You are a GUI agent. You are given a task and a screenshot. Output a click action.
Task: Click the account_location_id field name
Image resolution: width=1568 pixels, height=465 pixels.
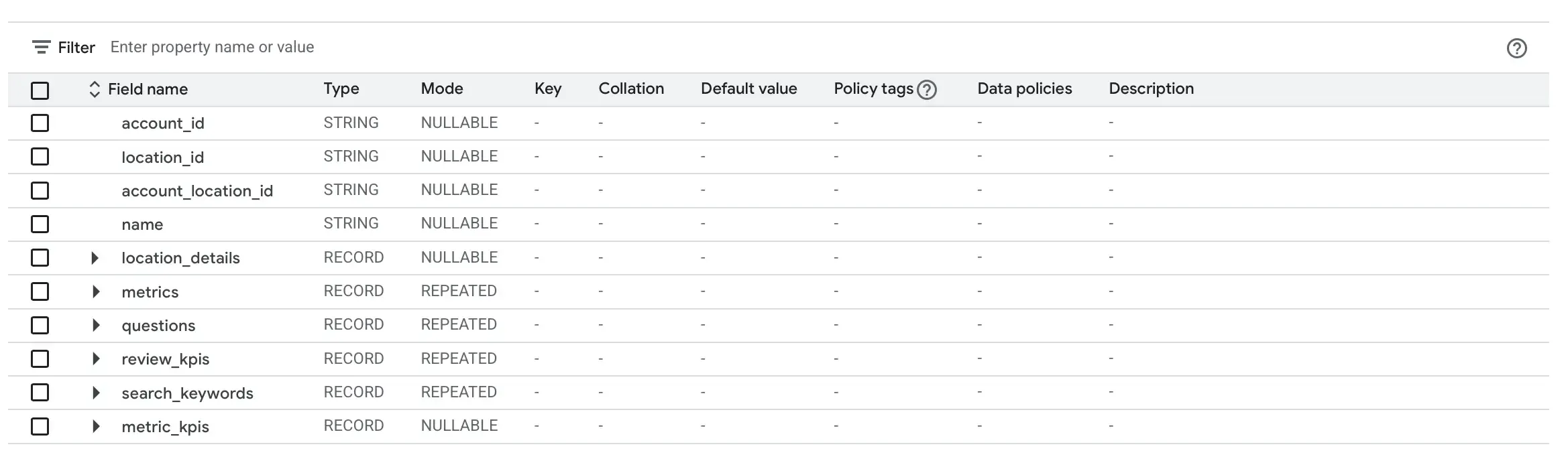197,191
